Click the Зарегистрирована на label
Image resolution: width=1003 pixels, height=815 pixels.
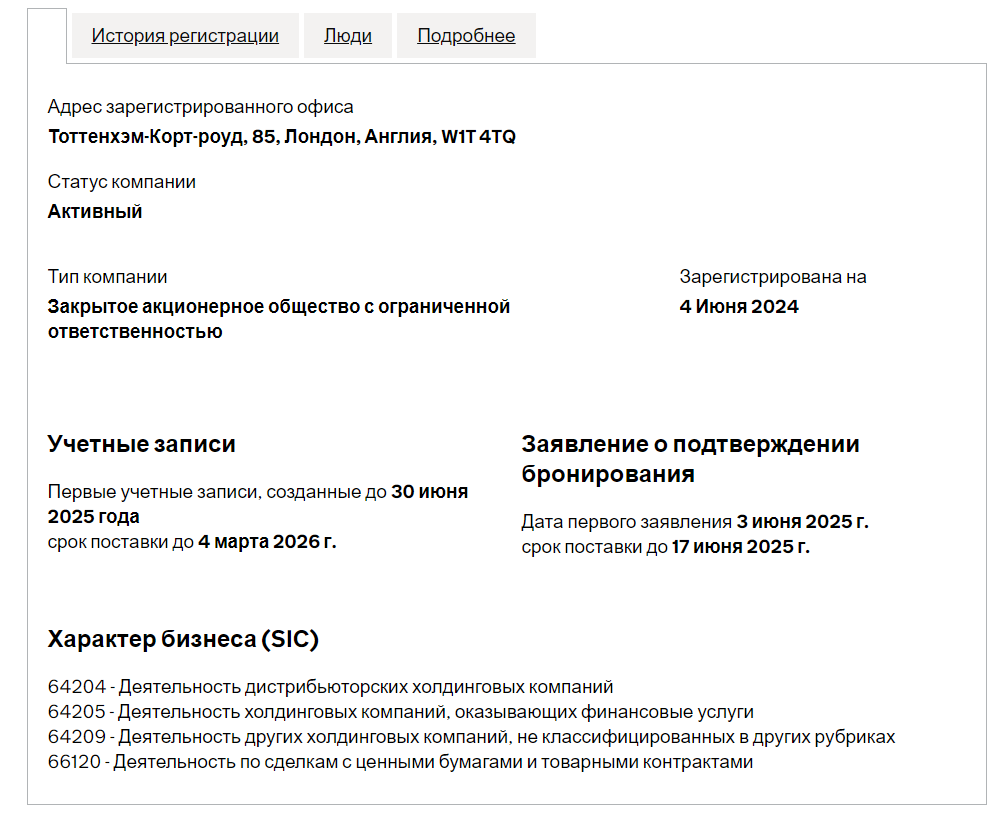773,277
